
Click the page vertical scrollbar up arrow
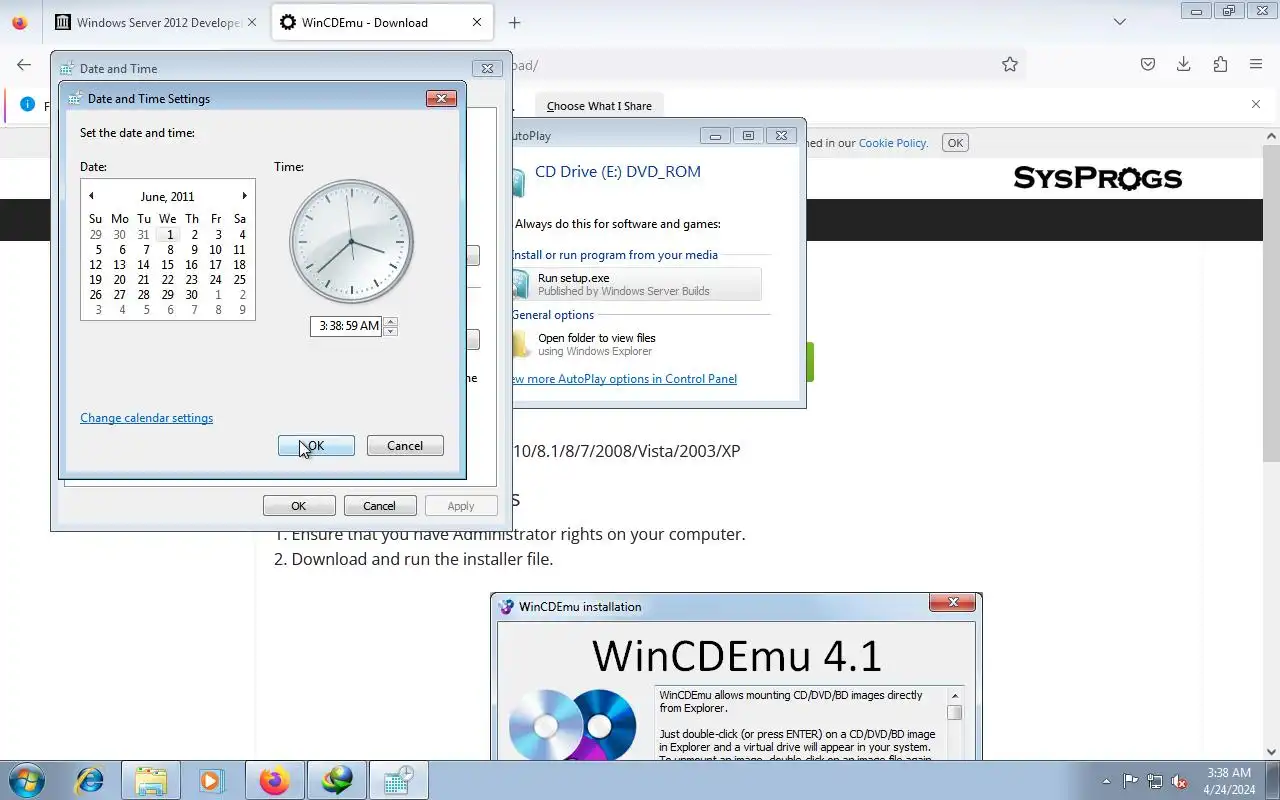pos(1272,136)
